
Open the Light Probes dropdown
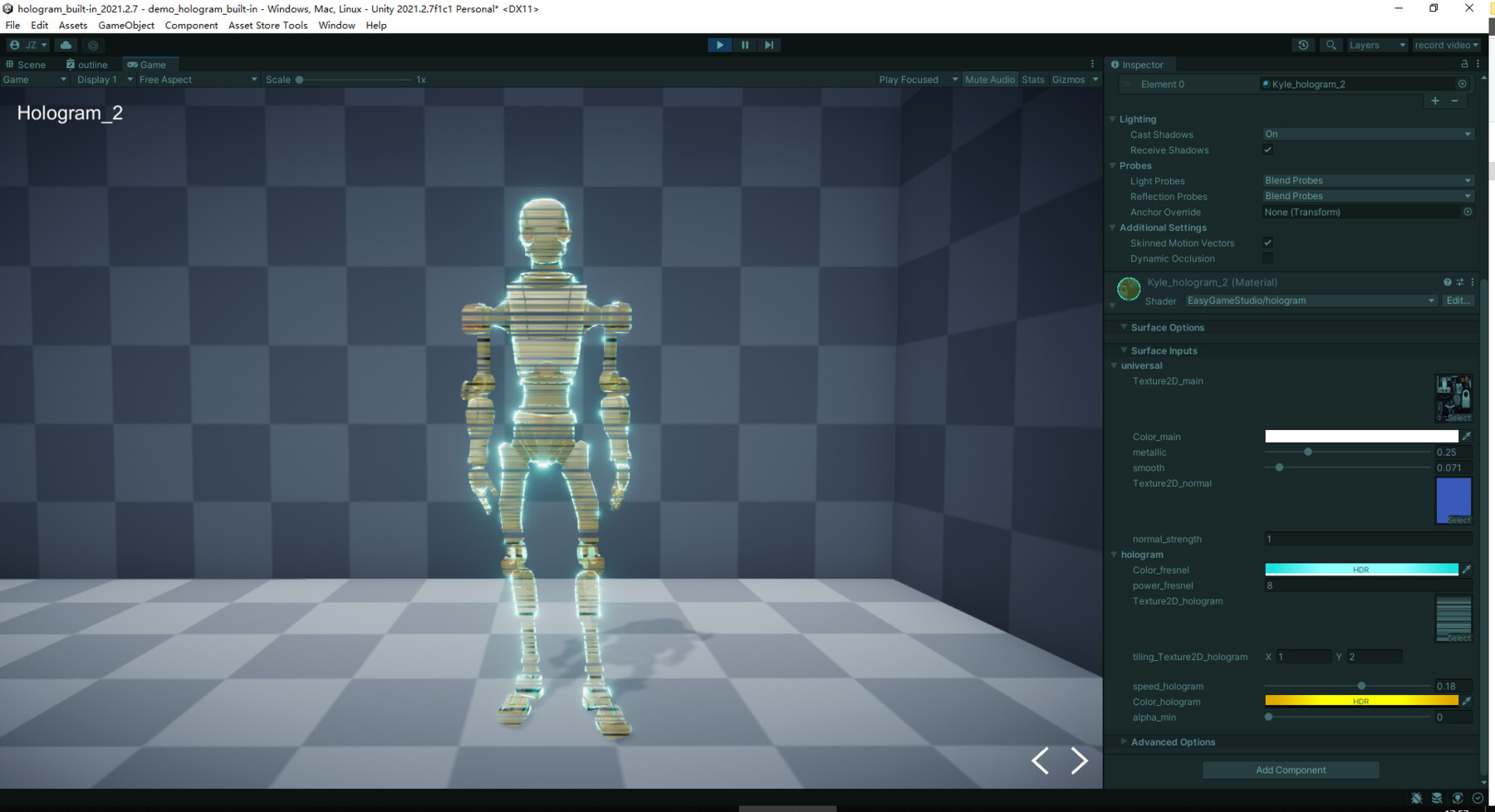pos(1366,180)
